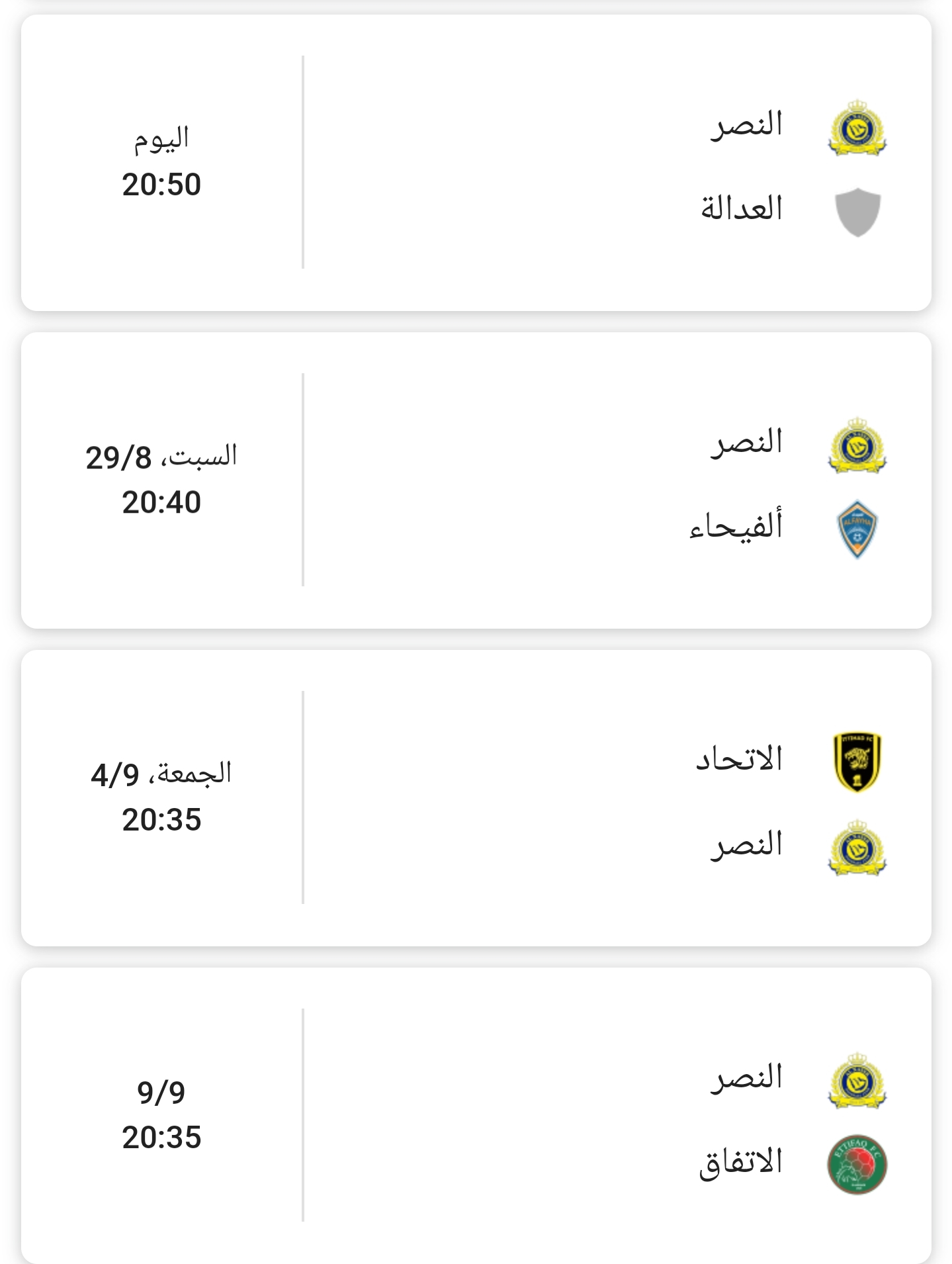Click the السبت 29/8 date label
The width and height of the screenshot is (952, 1264).
[161, 457]
